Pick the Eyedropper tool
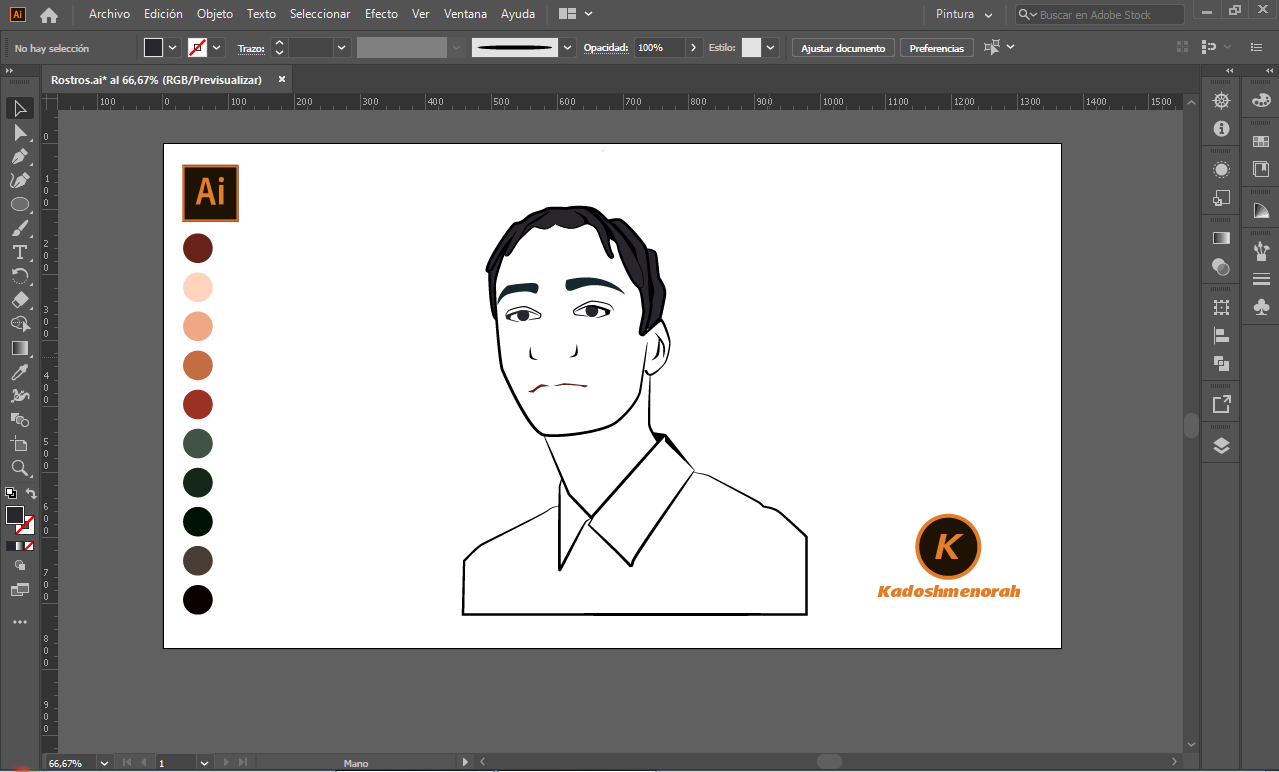The height and width of the screenshot is (772, 1279). click(x=19, y=372)
